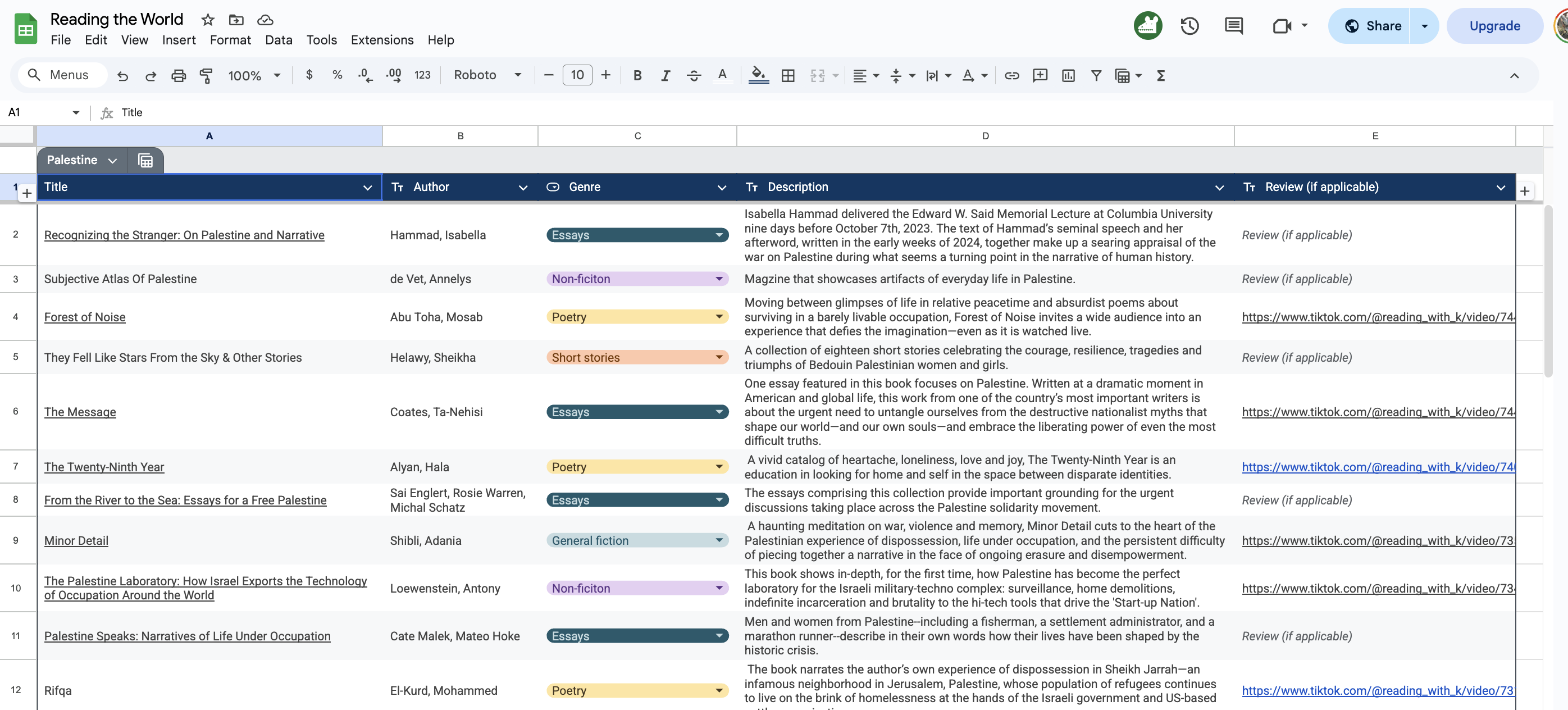Viewport: 1568px width, 710px height.
Task: Click the insert link icon
Action: (1011, 75)
